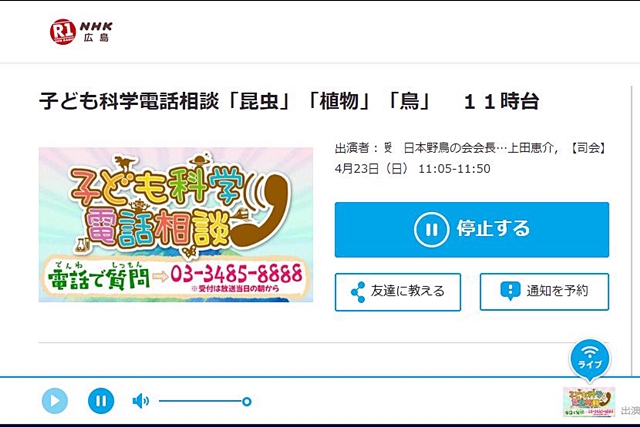640x427 pixels.
Task: Click the phone number 03-3485-8888 in banner
Action: [x=236, y=274]
